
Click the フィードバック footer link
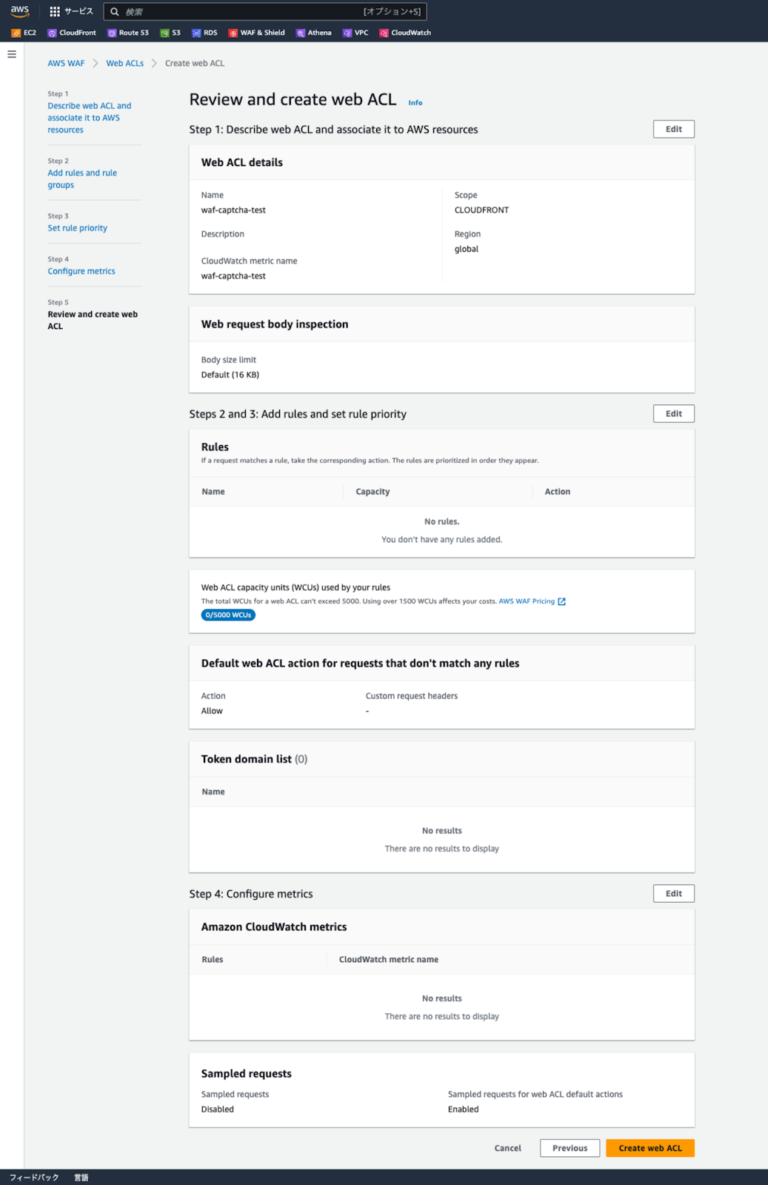click(34, 1177)
